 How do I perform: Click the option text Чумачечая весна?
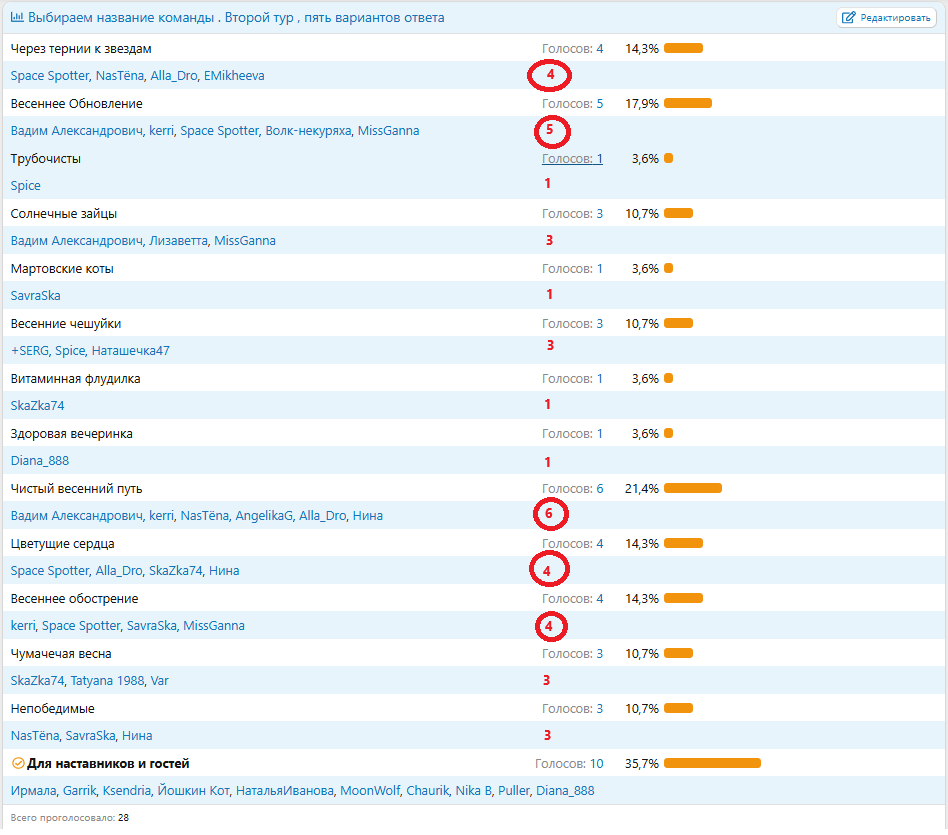[x=61, y=654]
